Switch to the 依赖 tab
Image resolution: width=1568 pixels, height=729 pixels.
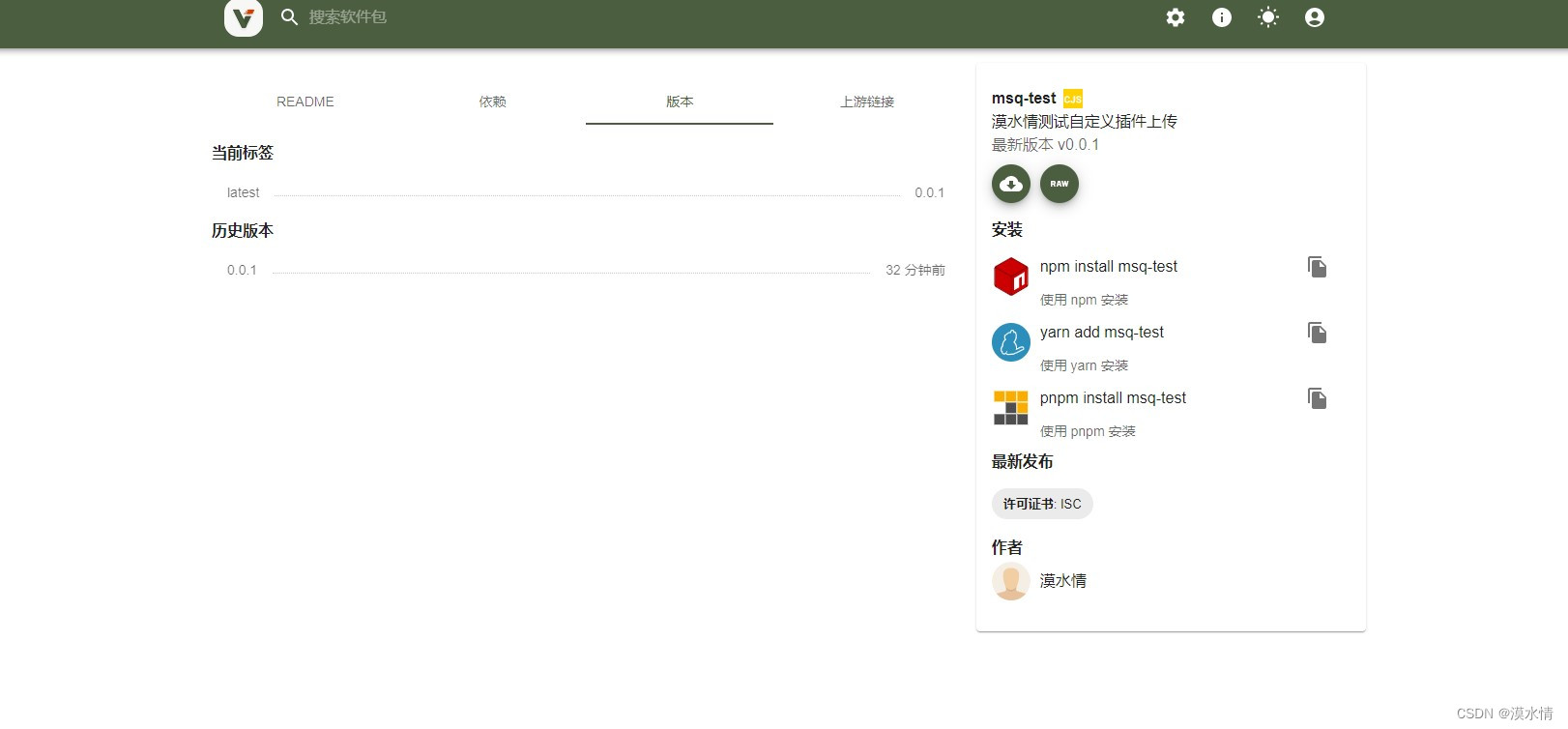coord(492,102)
